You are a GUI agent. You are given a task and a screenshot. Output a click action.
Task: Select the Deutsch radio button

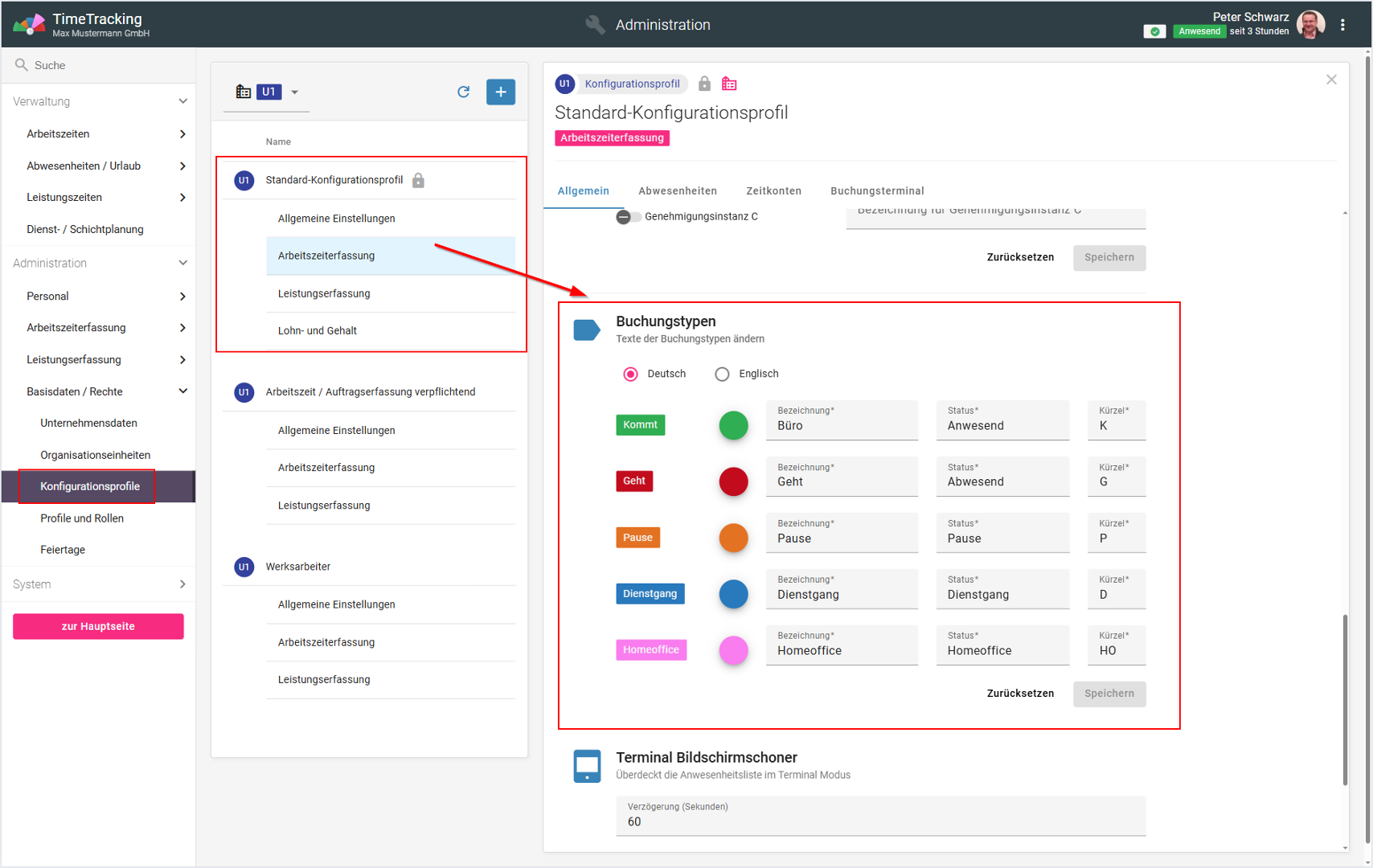(631, 374)
